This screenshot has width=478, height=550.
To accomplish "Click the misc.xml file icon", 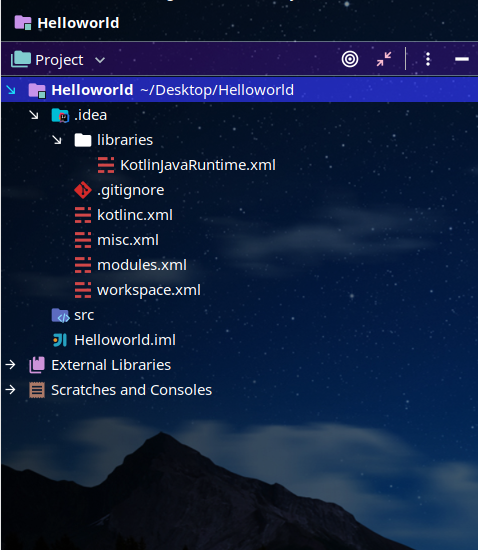I will coord(83,240).
